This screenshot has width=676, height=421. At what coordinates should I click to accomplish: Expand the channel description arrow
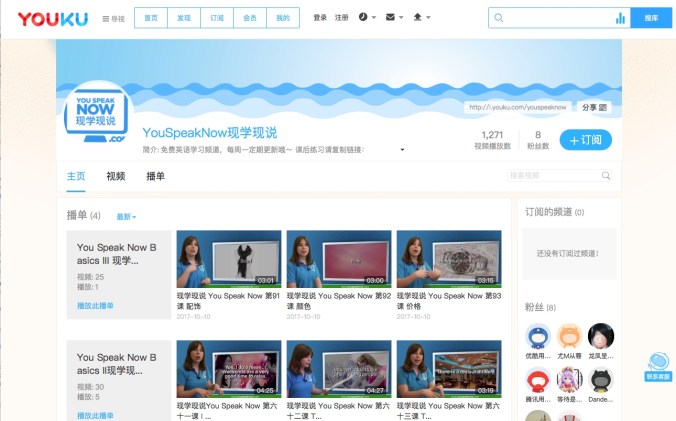coord(402,150)
